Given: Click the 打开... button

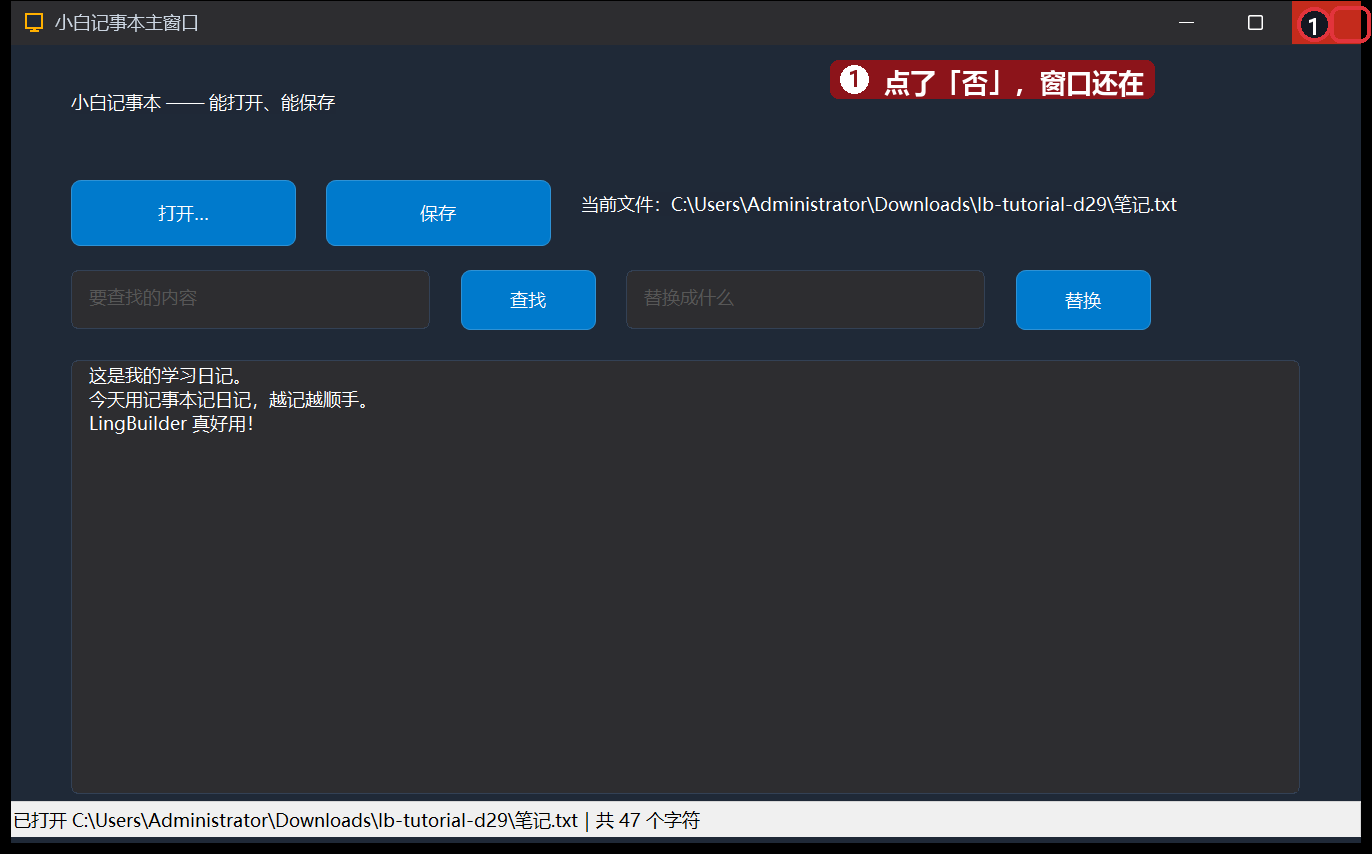Looking at the screenshot, I should coord(183,213).
